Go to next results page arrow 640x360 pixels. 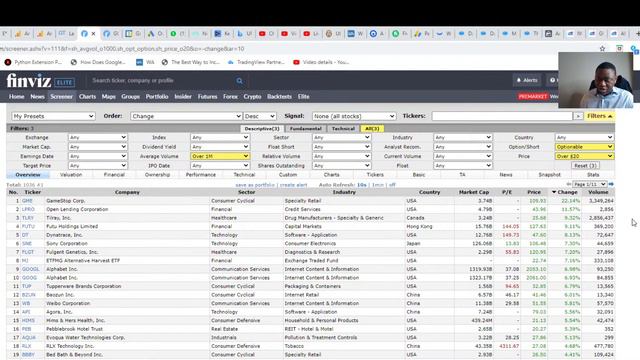tap(611, 184)
